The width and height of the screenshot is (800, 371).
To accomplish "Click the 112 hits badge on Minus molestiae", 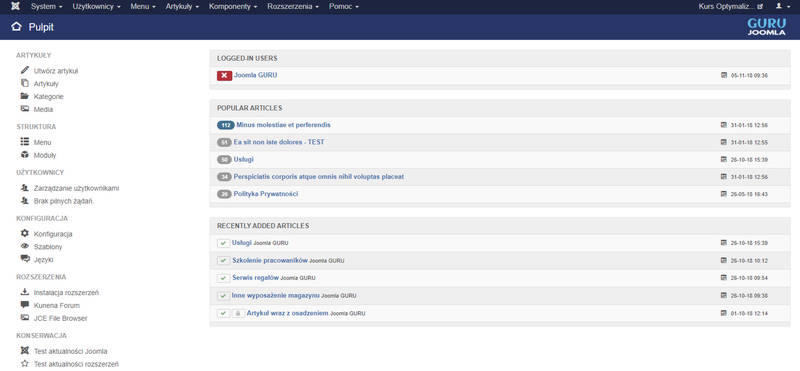I will 226,125.
